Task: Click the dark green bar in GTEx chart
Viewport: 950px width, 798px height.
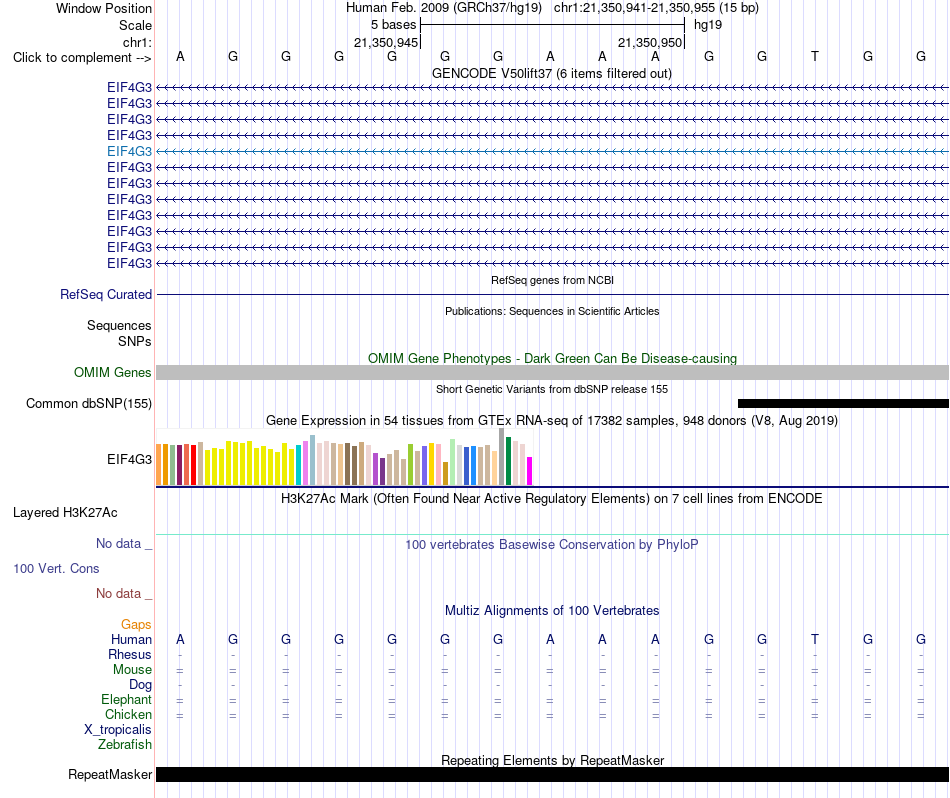Action: tap(508, 461)
